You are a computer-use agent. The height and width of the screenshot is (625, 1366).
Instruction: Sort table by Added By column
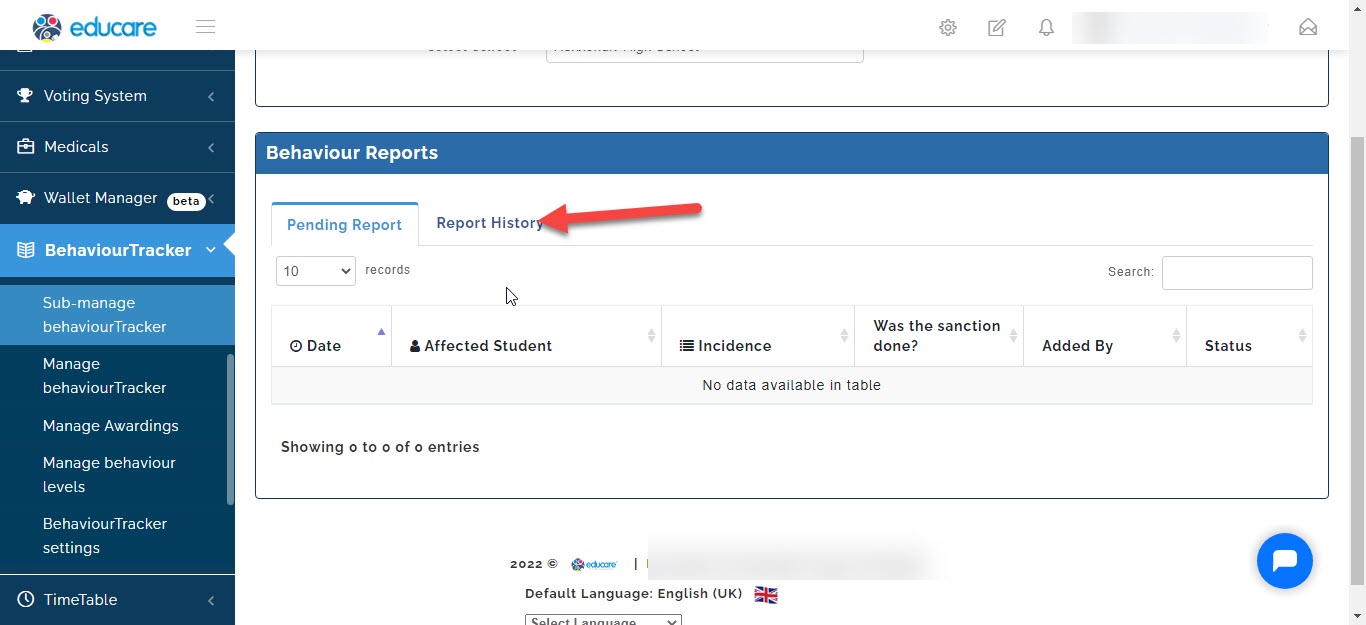point(1105,336)
